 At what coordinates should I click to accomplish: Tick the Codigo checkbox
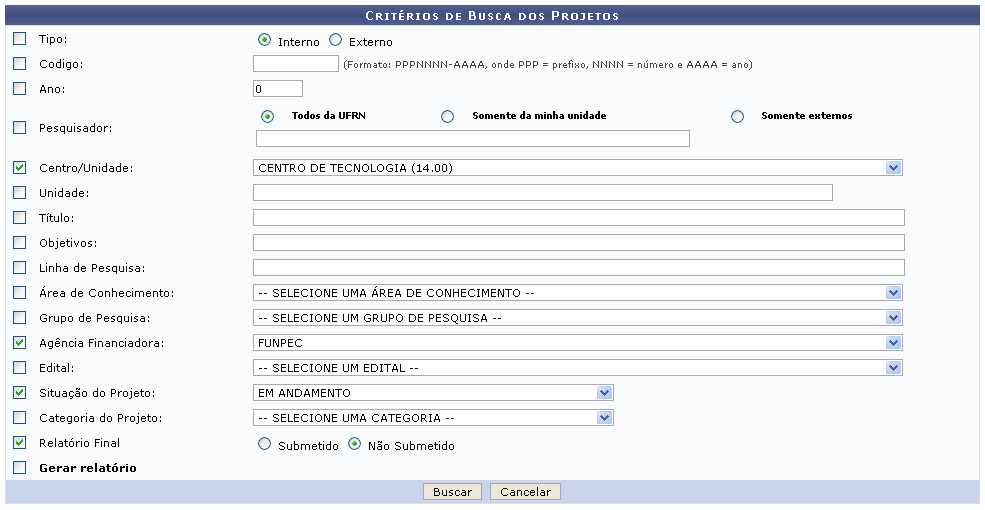pyautogui.click(x=20, y=64)
